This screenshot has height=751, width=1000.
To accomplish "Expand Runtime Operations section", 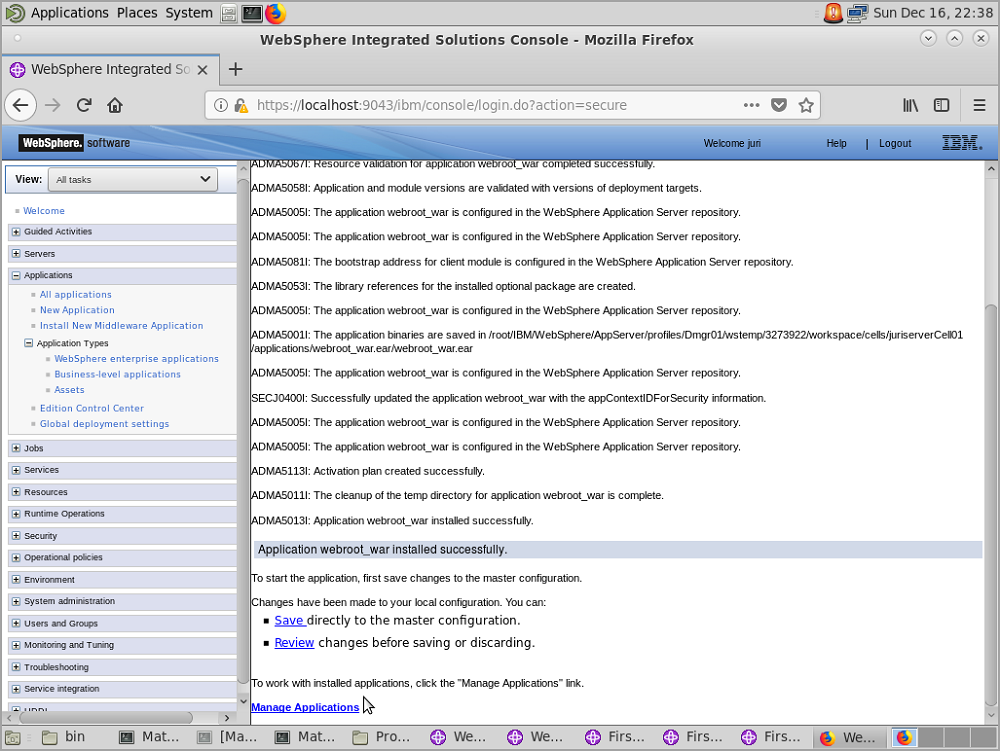I will pos(16,514).
